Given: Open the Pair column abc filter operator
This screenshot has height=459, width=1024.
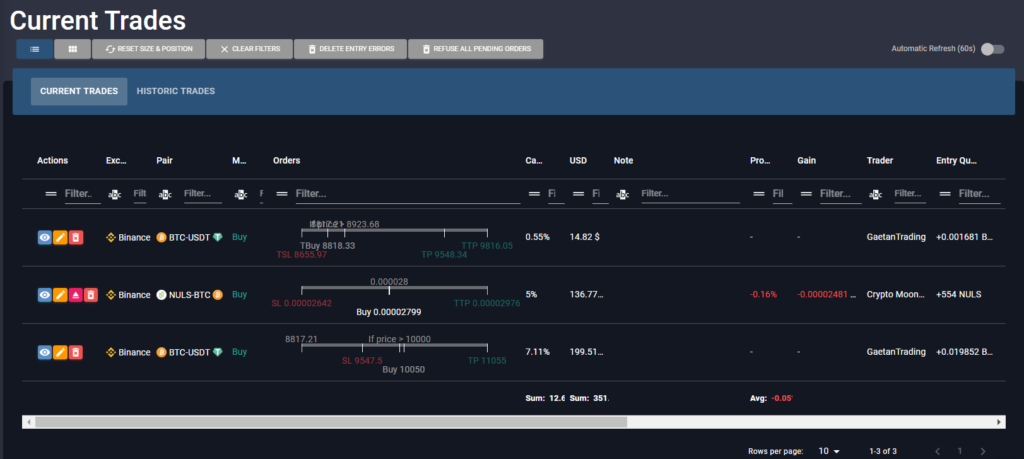Looking at the screenshot, I should coord(165,194).
